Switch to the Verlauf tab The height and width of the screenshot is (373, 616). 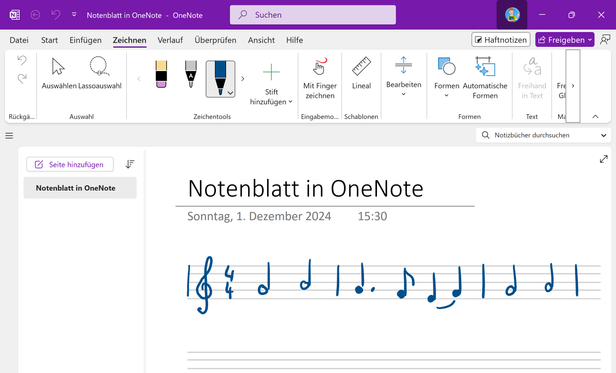coord(170,40)
